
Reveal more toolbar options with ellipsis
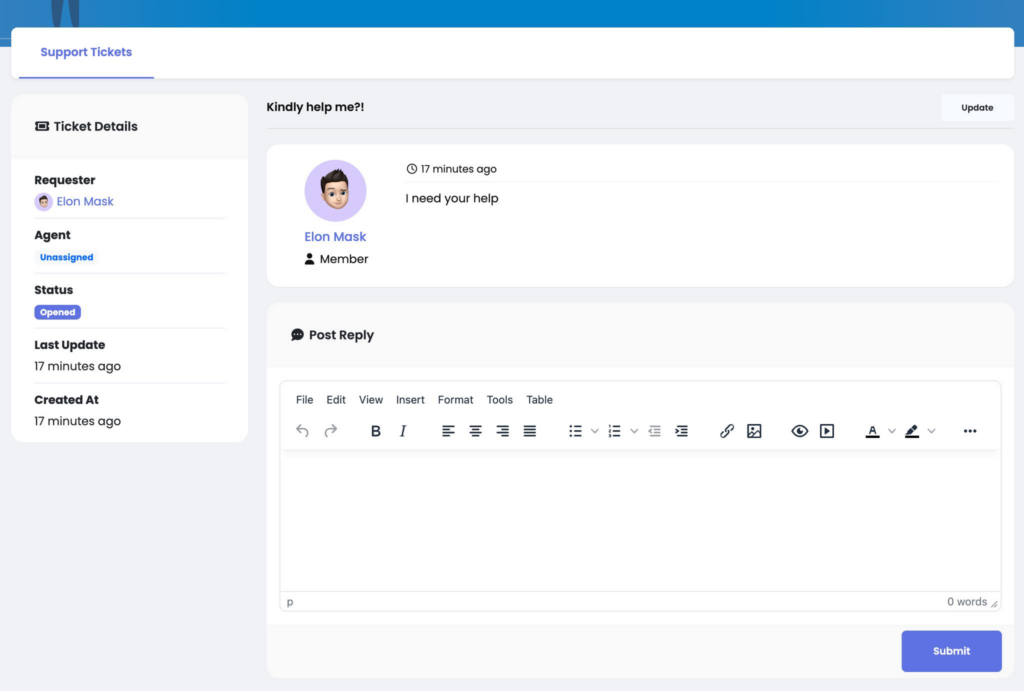970,431
